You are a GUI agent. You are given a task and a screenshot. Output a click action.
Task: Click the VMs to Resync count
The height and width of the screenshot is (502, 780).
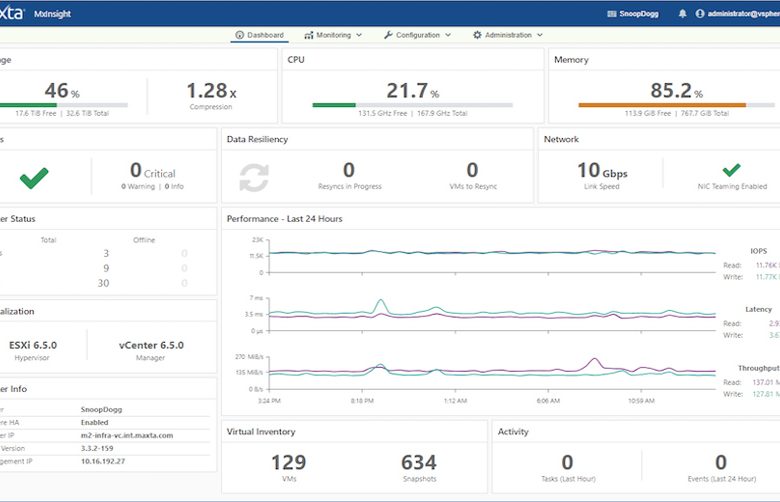point(473,171)
